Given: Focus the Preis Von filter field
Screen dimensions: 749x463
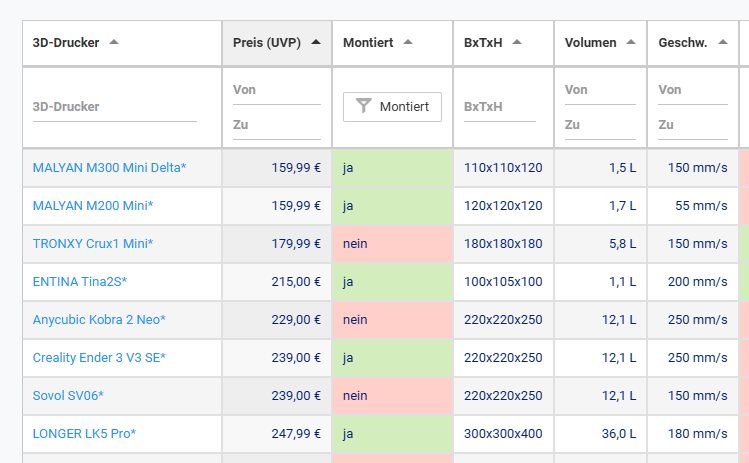Looking at the screenshot, I should click(x=277, y=90).
